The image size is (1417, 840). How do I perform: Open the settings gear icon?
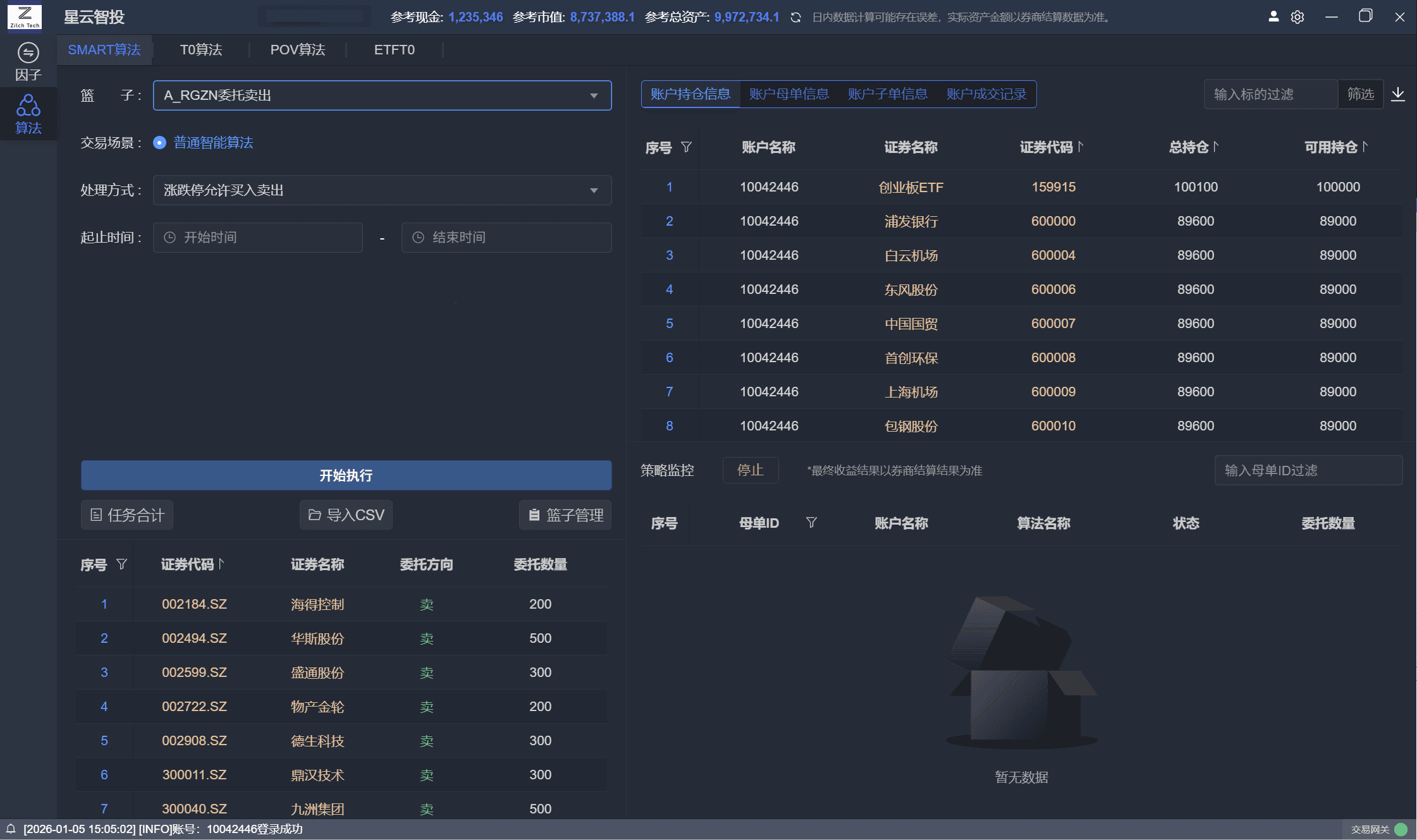click(x=1297, y=17)
